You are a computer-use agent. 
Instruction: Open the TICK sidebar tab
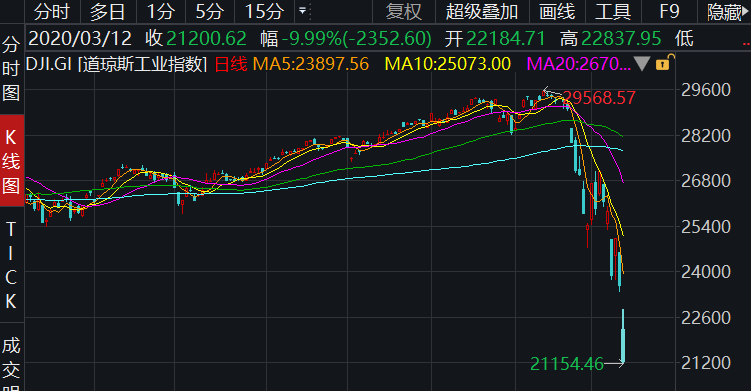pos(11,265)
